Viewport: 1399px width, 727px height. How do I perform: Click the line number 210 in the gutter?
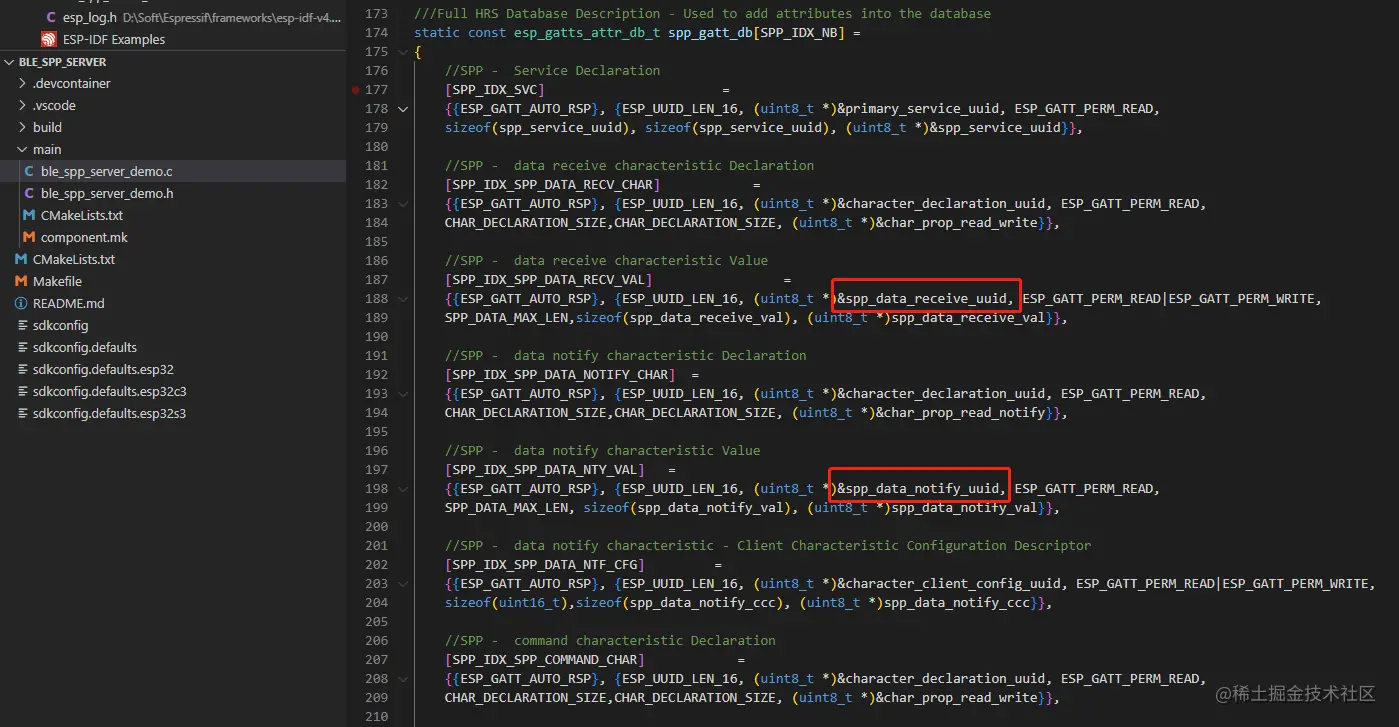376,717
